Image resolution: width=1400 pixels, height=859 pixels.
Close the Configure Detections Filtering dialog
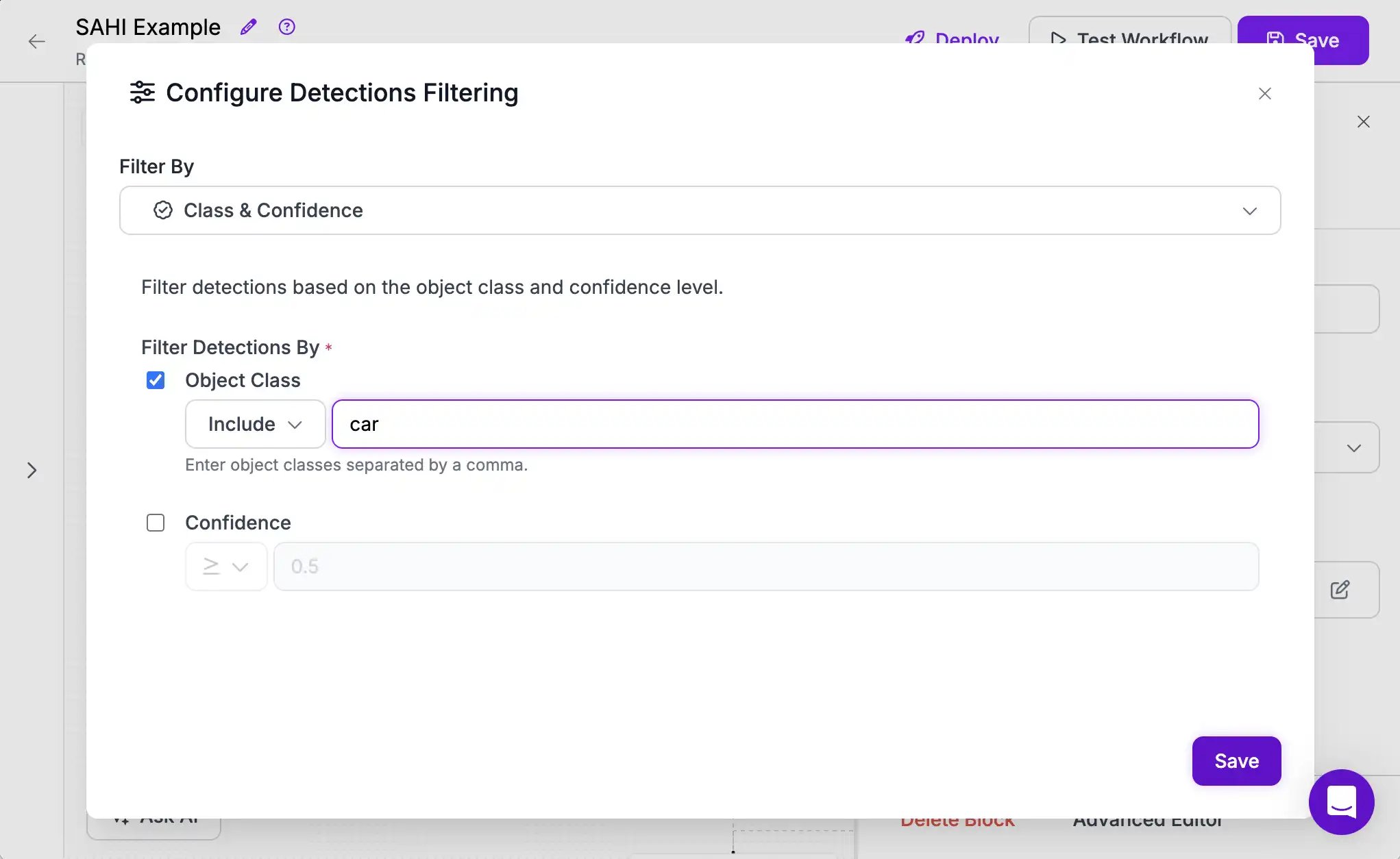(x=1264, y=94)
